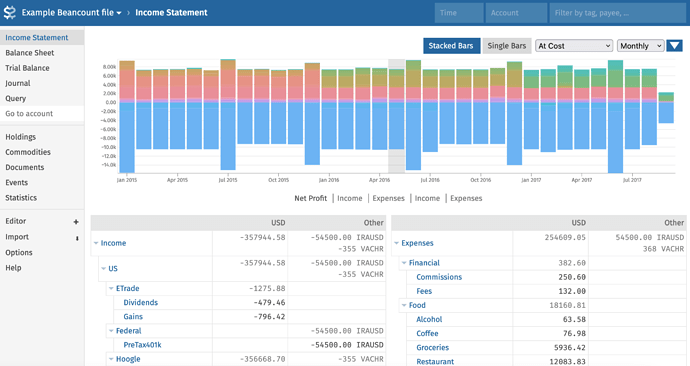Image resolution: width=690 pixels, height=366 pixels.
Task: Select the first Income chart tab
Action: coord(350,198)
